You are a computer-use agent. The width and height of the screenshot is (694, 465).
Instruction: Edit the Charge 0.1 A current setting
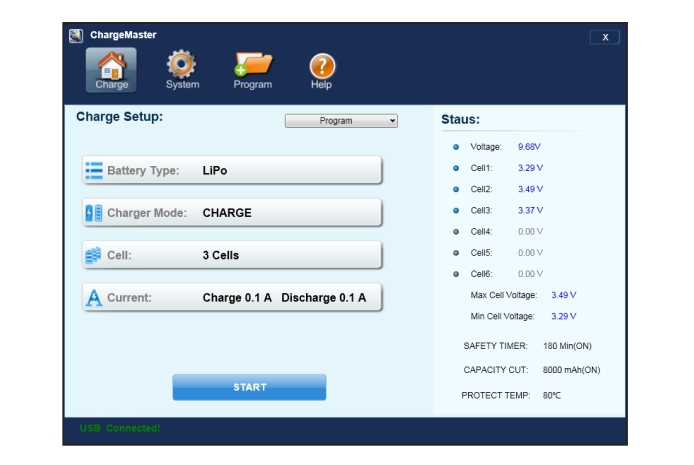coord(237,298)
